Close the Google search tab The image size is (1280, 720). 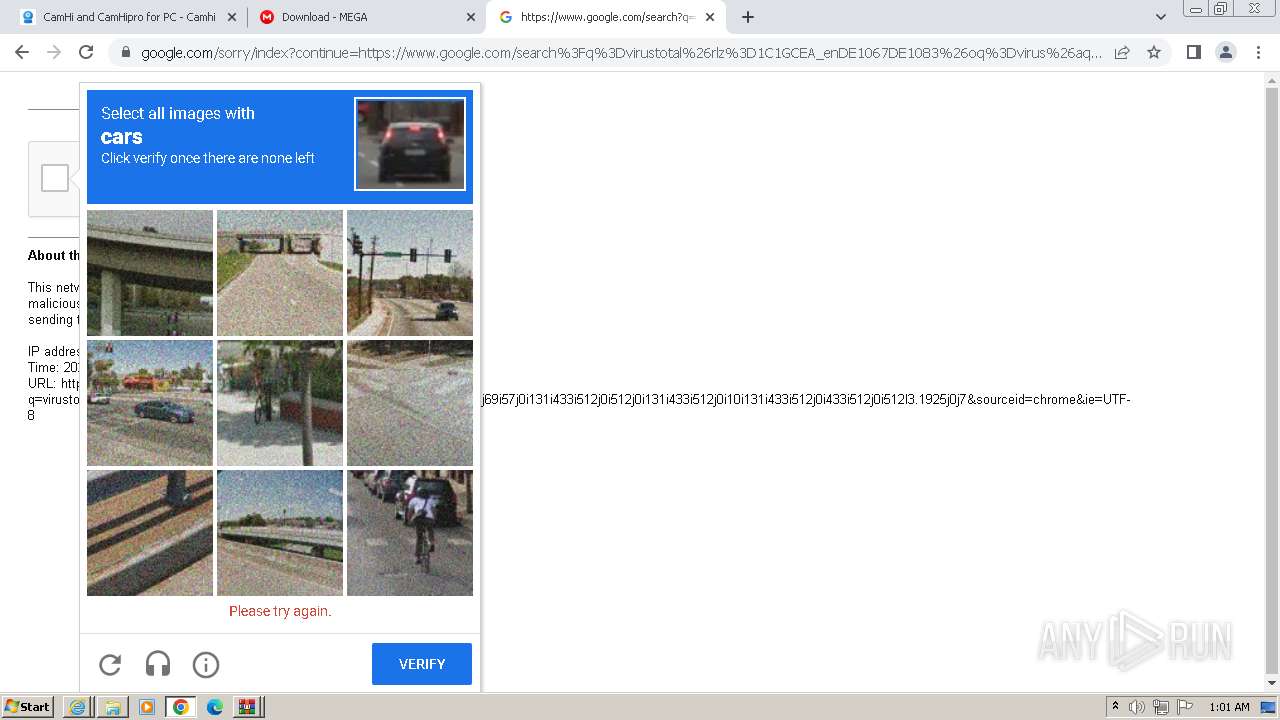pos(710,17)
